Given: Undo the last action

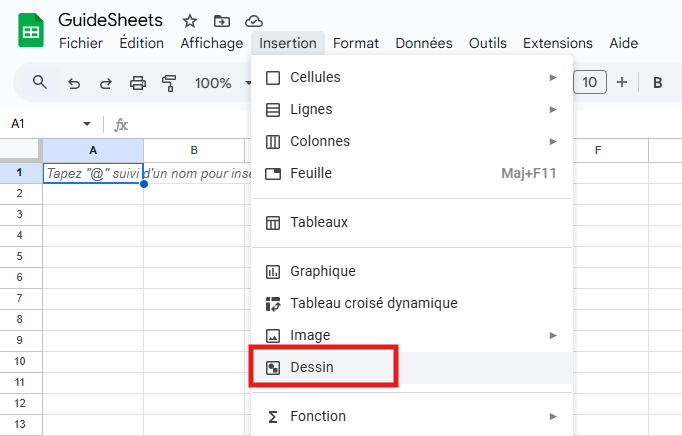Looking at the screenshot, I should click(74, 83).
